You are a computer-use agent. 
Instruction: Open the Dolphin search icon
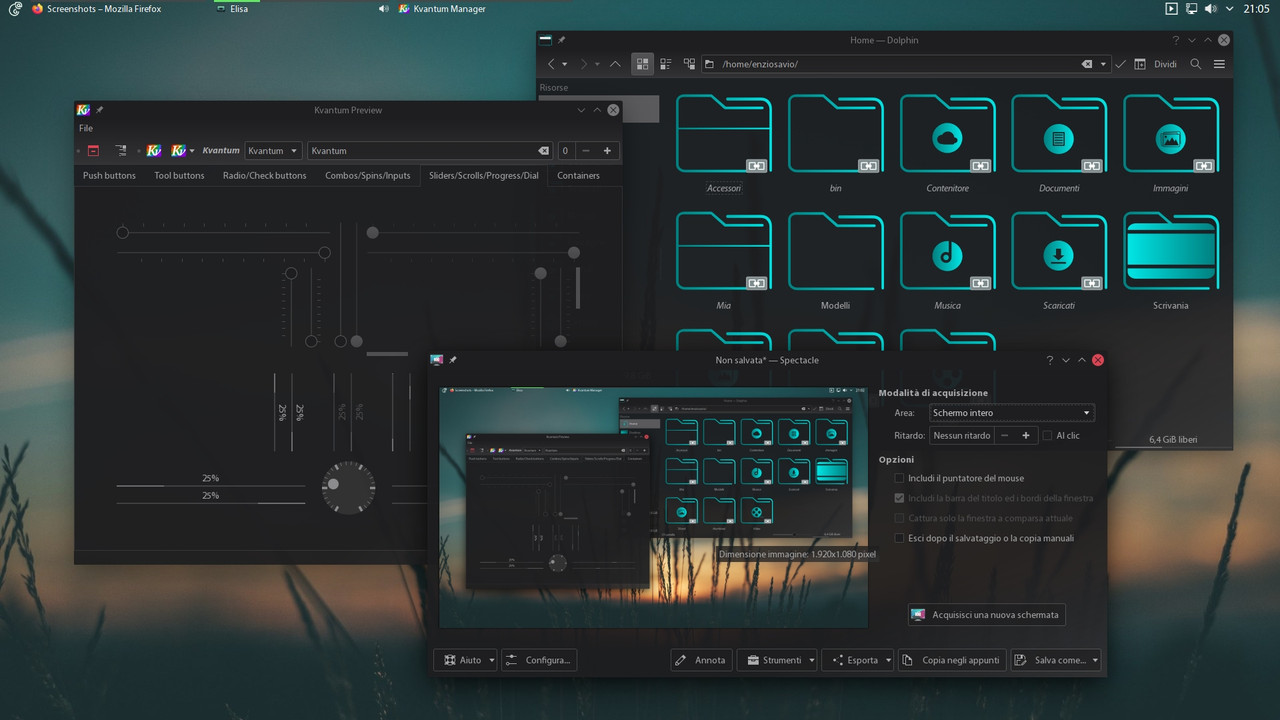coord(1196,63)
